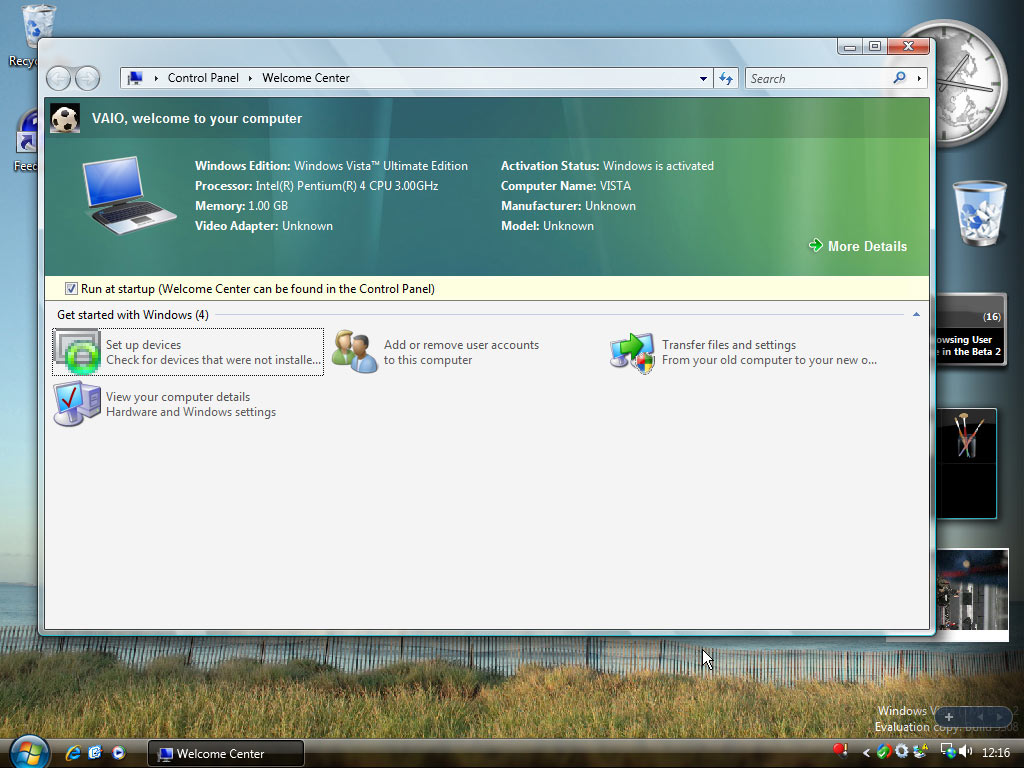Open the network status tray icon
This screenshot has width=1024, height=768.
[948, 752]
